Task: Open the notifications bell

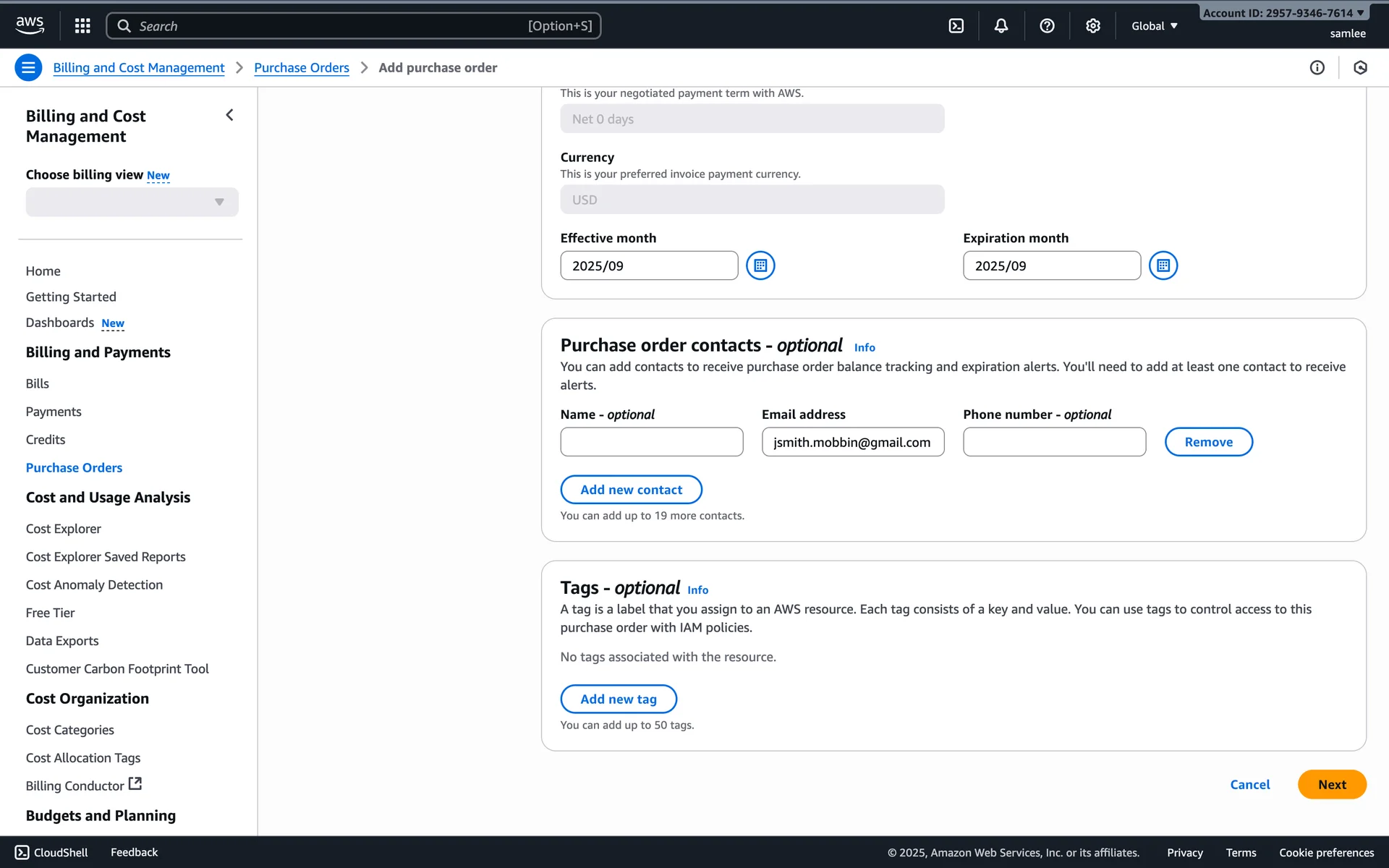Action: point(1001,26)
